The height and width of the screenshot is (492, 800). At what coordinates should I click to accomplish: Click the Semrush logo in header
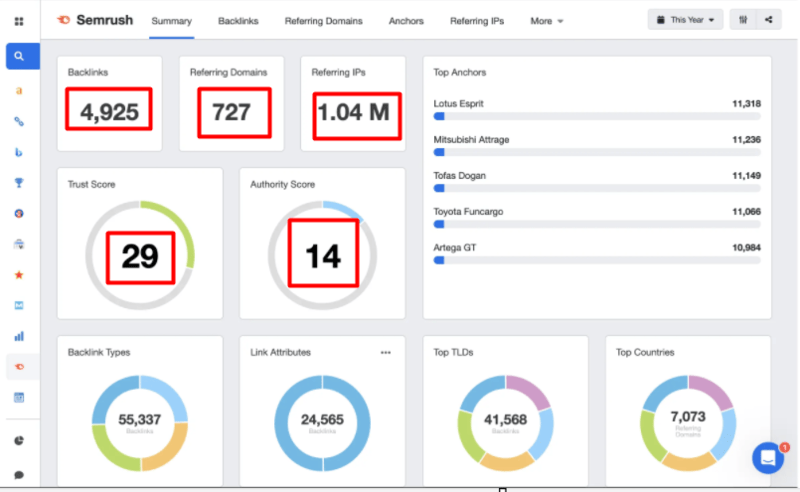point(95,20)
